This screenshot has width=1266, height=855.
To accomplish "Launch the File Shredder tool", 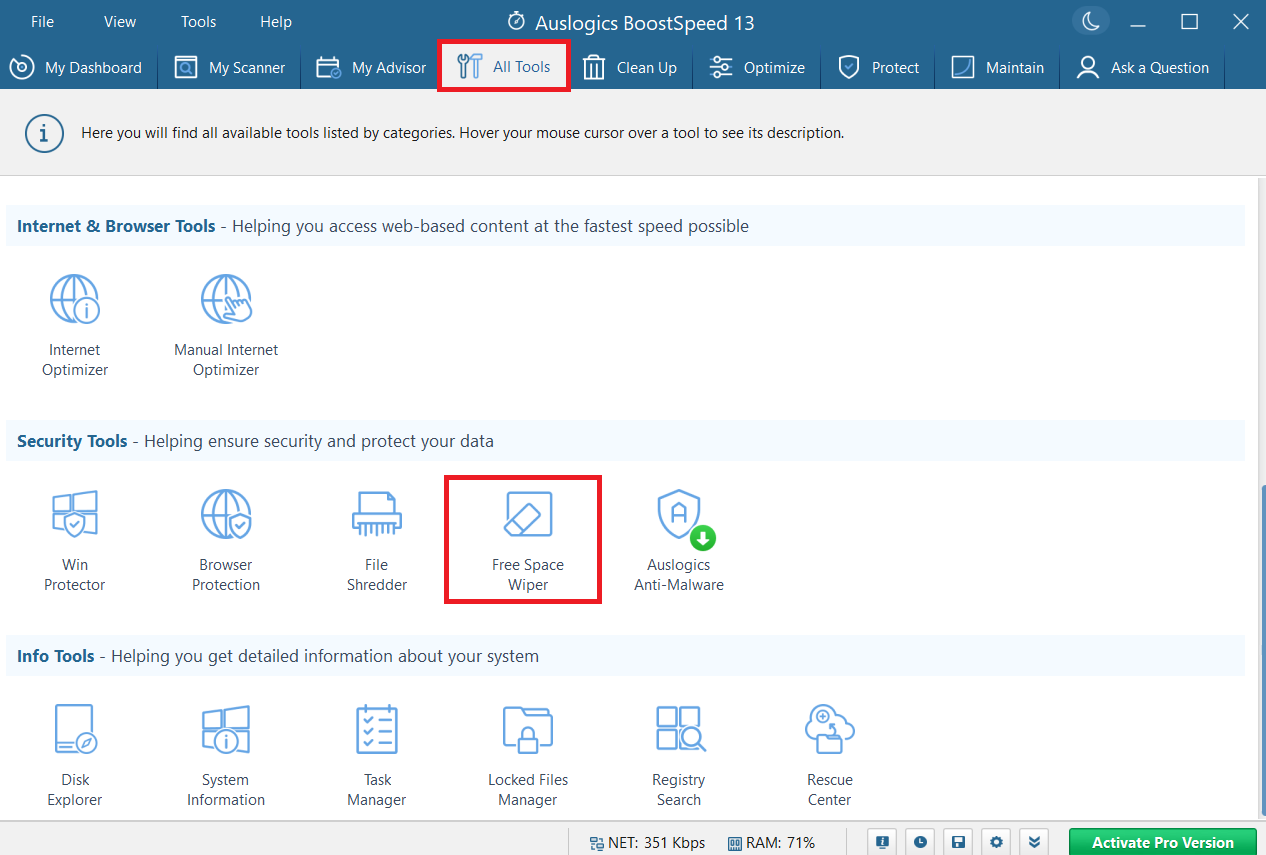I will 377,541.
